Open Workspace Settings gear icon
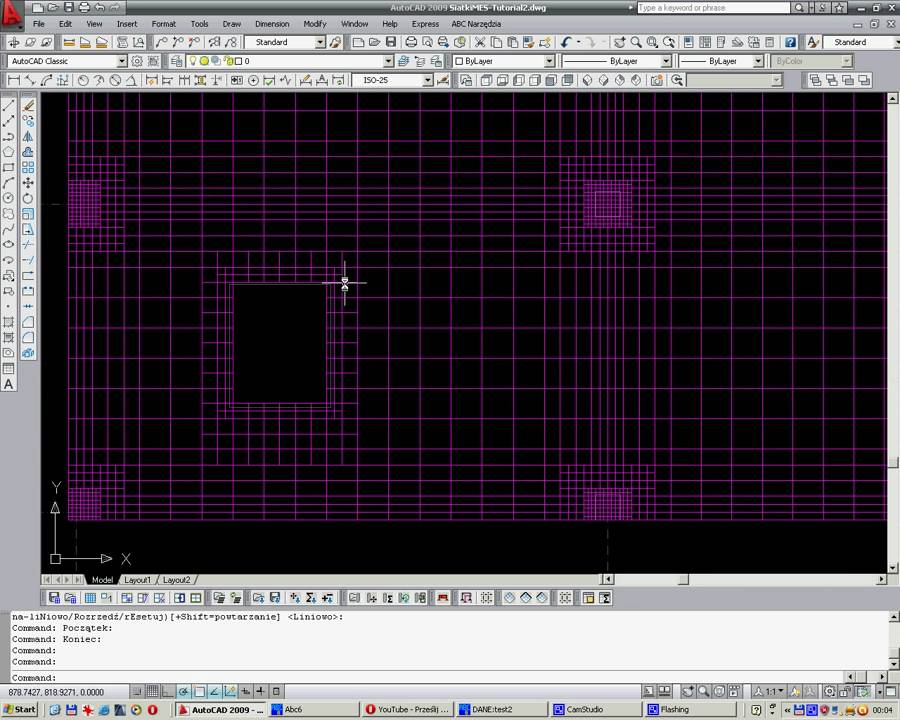The width and height of the screenshot is (900, 720). [x=137, y=61]
